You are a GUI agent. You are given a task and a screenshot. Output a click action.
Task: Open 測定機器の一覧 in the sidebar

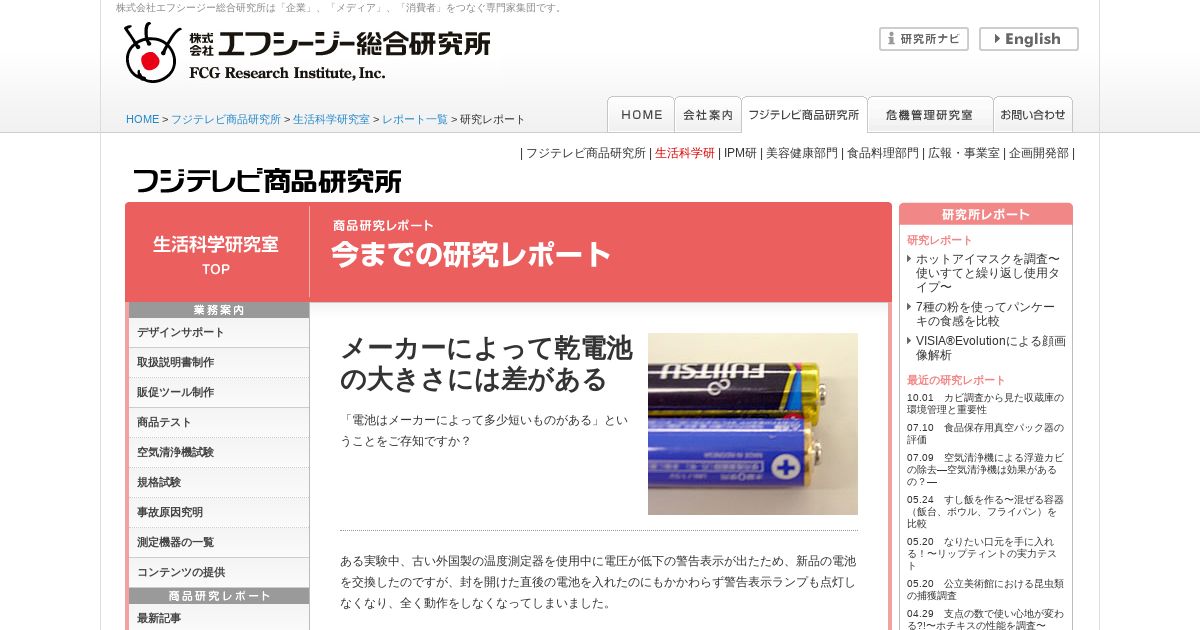point(219,543)
